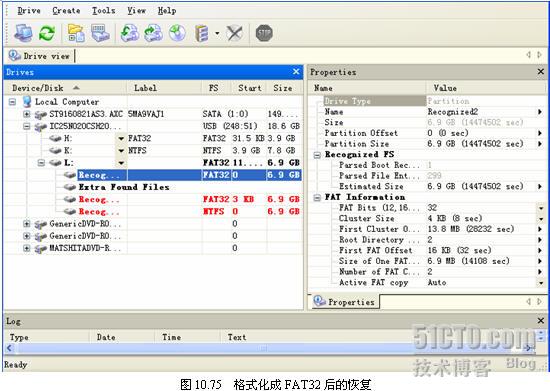Viewport: 550px width, 391px height.
Task: Click the open image toolbar icon
Action: point(153,33)
